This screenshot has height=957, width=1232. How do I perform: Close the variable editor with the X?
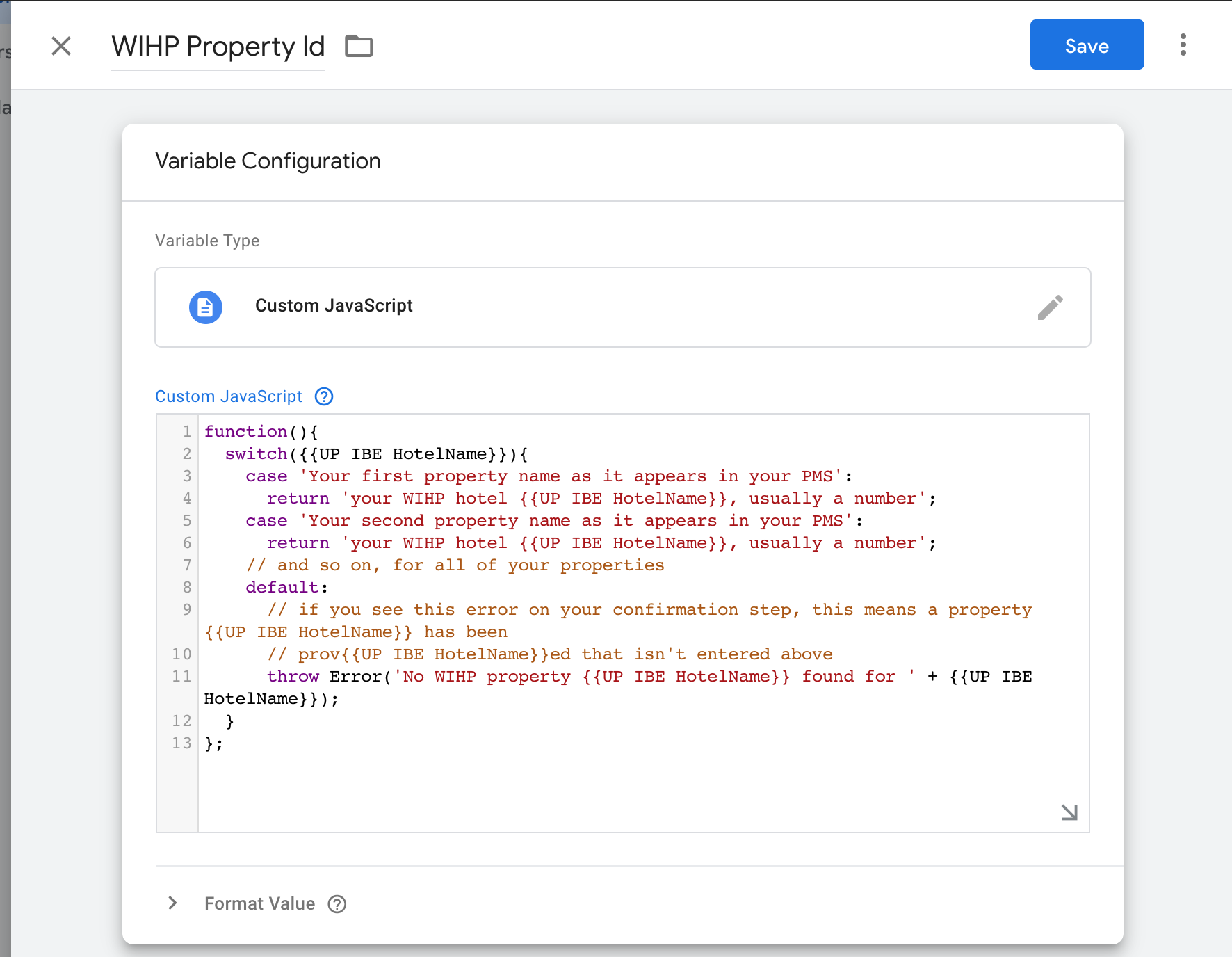tap(61, 46)
